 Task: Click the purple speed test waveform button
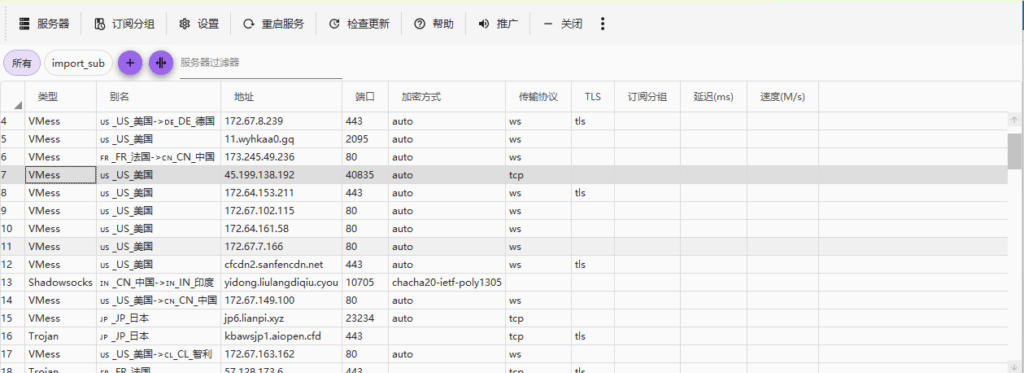(x=161, y=63)
